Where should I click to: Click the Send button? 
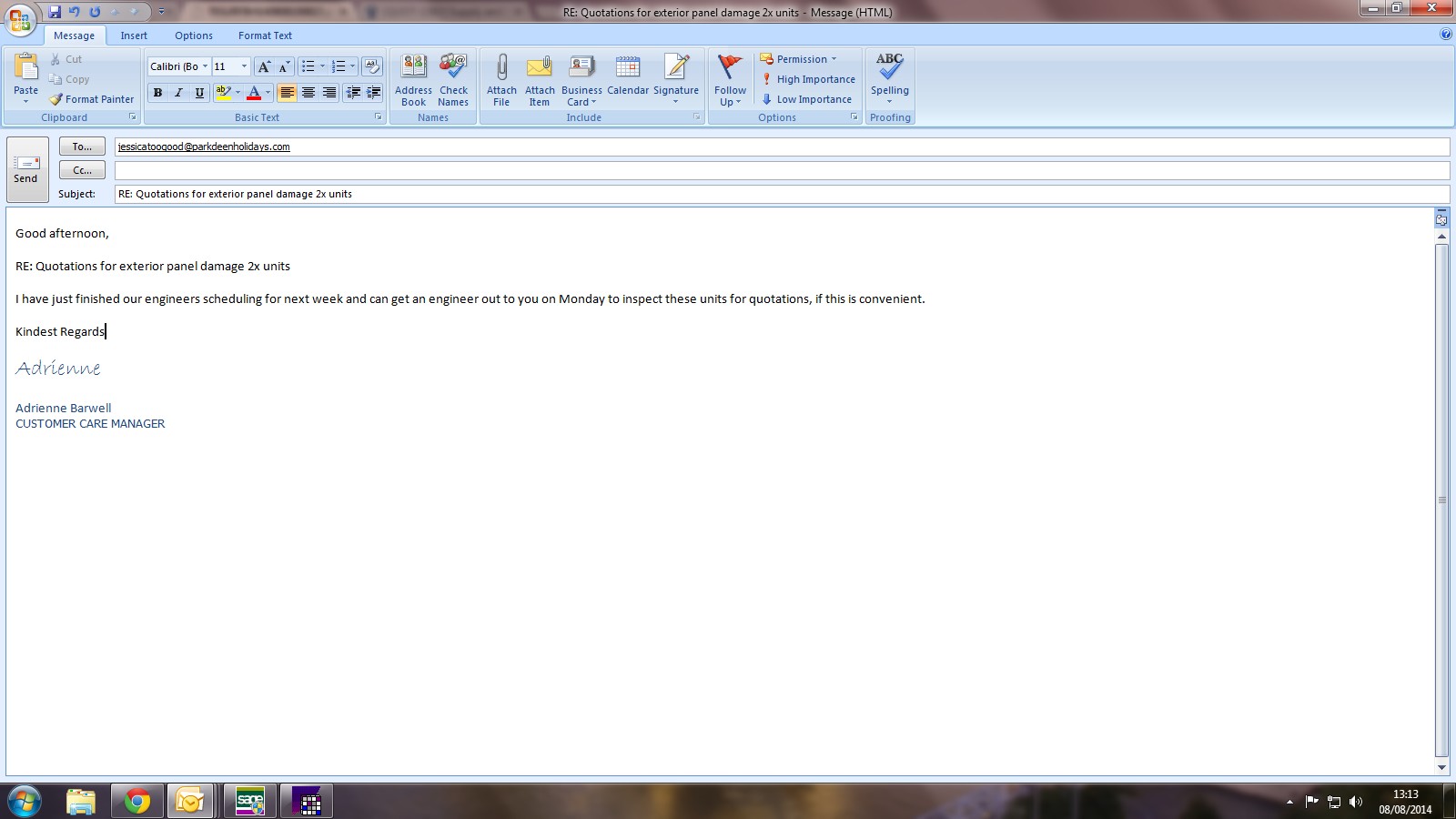click(26, 169)
